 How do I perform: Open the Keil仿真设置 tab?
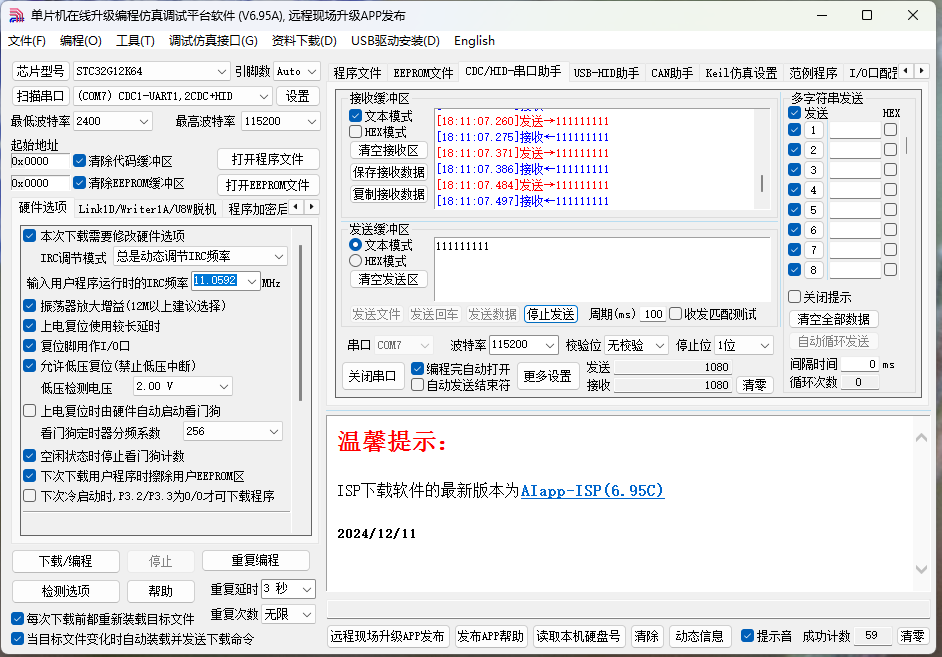[741, 73]
